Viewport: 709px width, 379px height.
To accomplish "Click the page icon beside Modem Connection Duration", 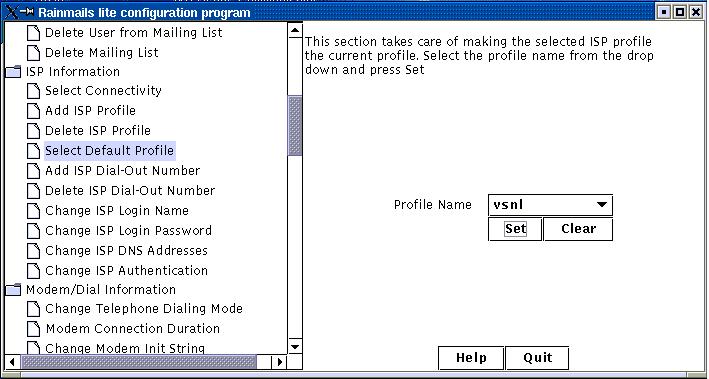I will coord(33,329).
